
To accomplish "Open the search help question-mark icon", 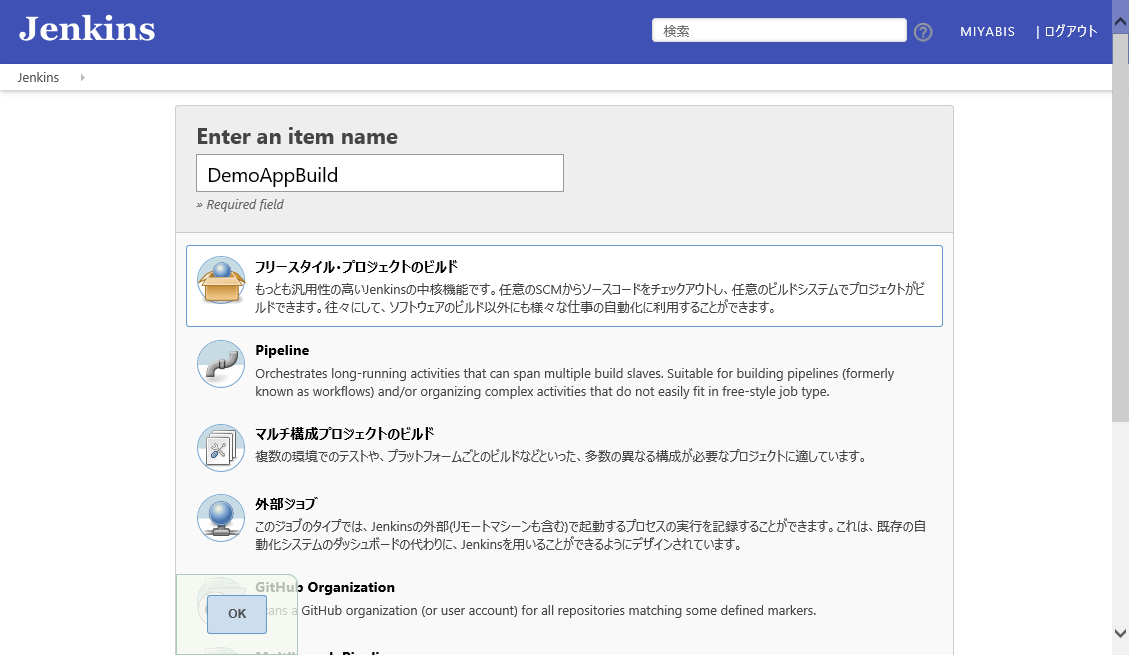I will click(x=923, y=32).
